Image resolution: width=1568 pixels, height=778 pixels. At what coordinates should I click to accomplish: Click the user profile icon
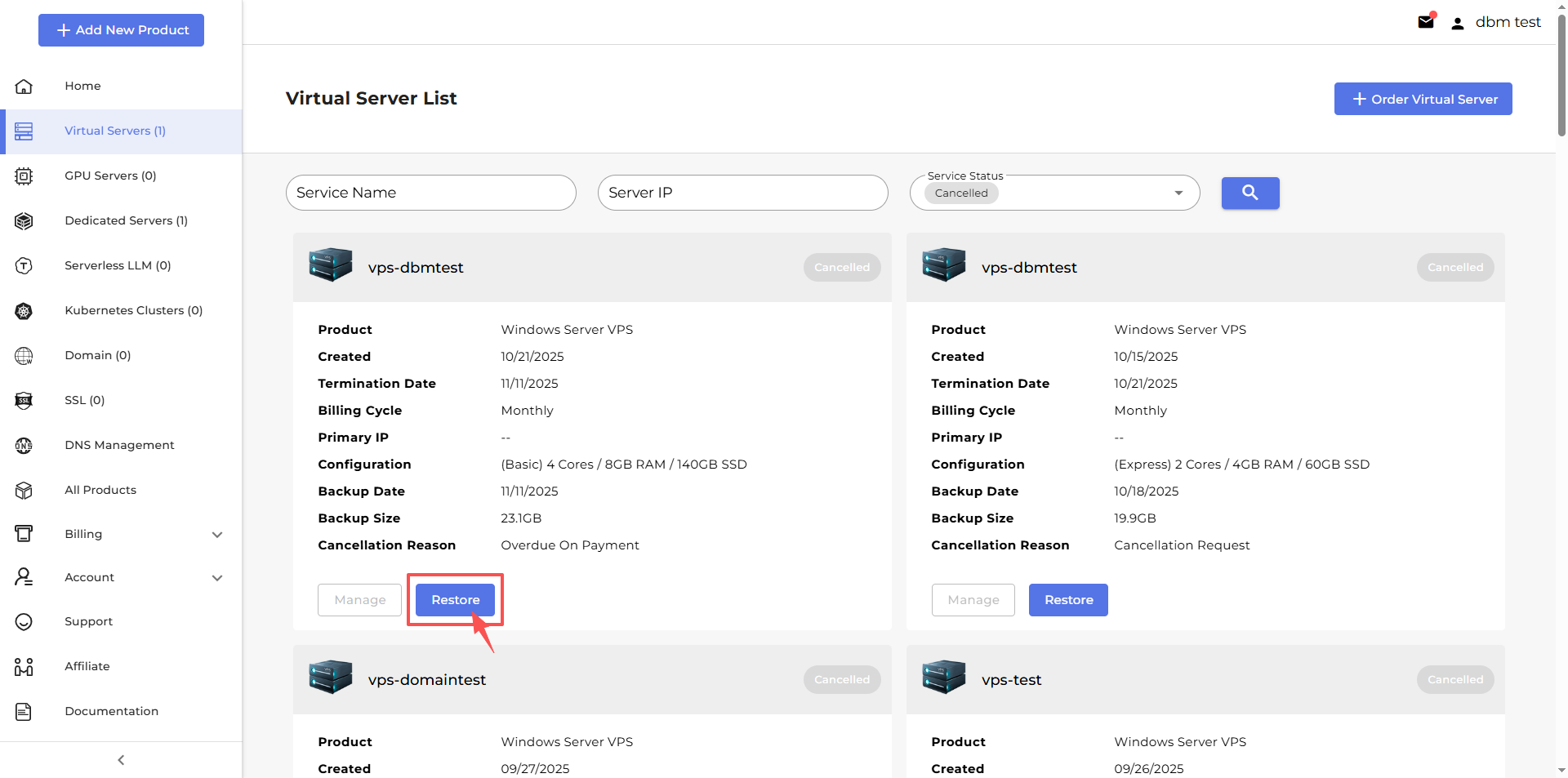coord(1457,23)
